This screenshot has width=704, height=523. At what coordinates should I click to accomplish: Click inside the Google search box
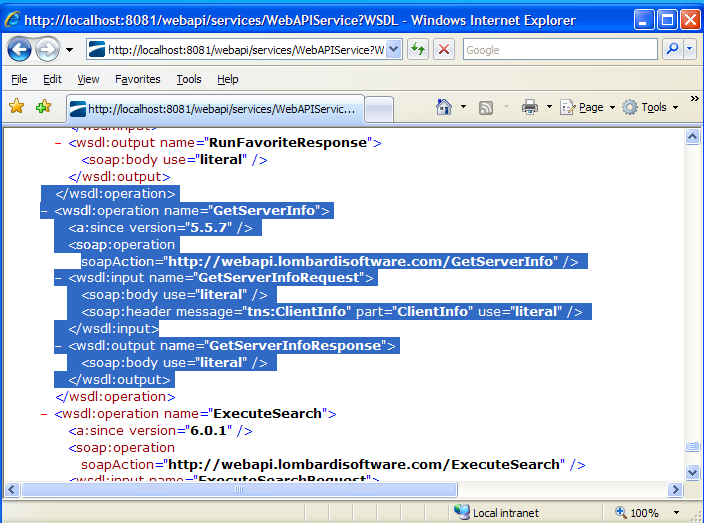[560, 49]
